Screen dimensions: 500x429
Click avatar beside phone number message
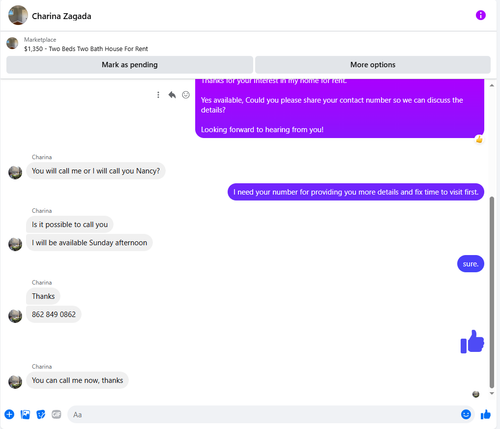tap(15, 316)
